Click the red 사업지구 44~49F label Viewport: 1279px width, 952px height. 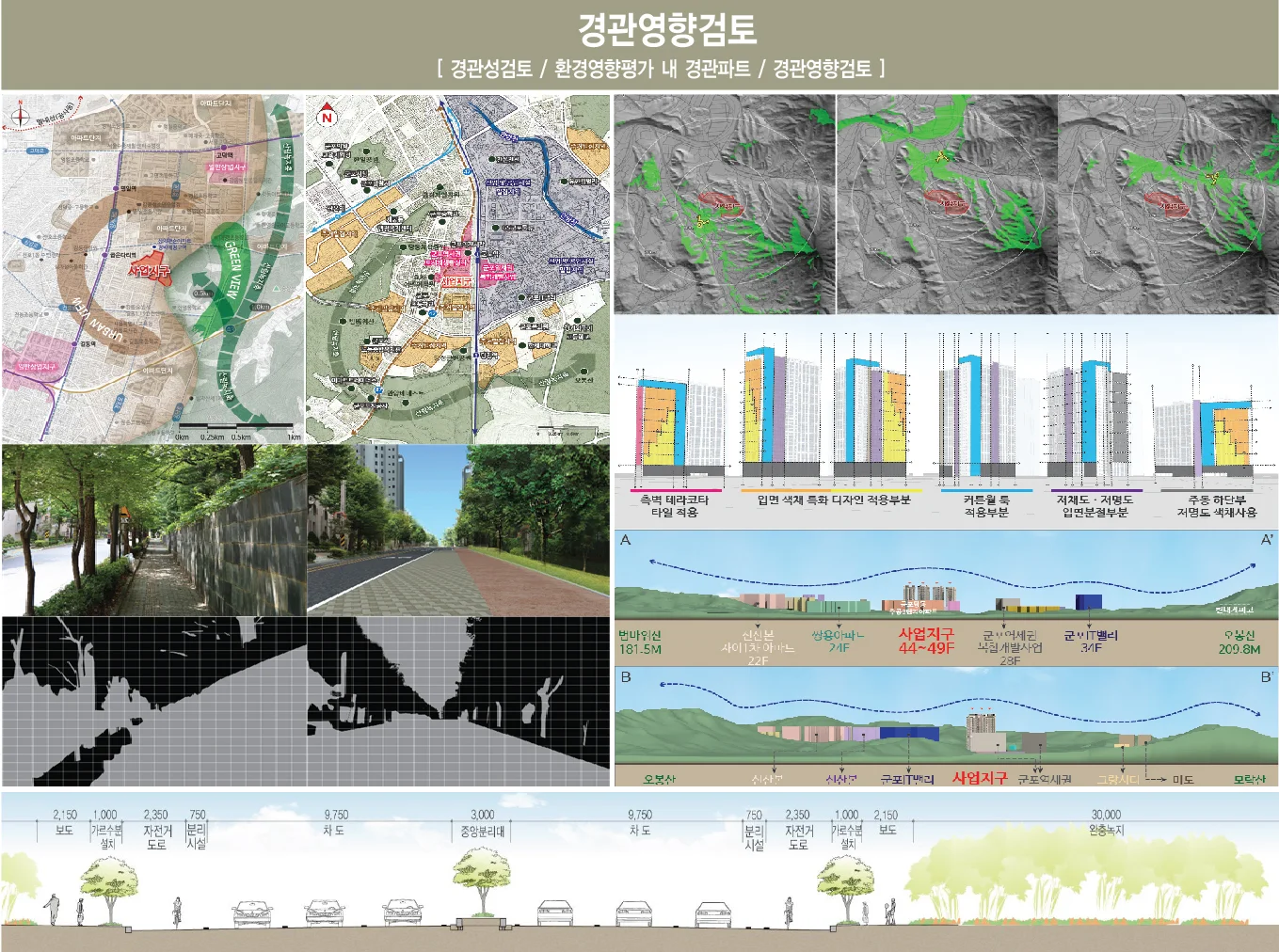[926, 641]
